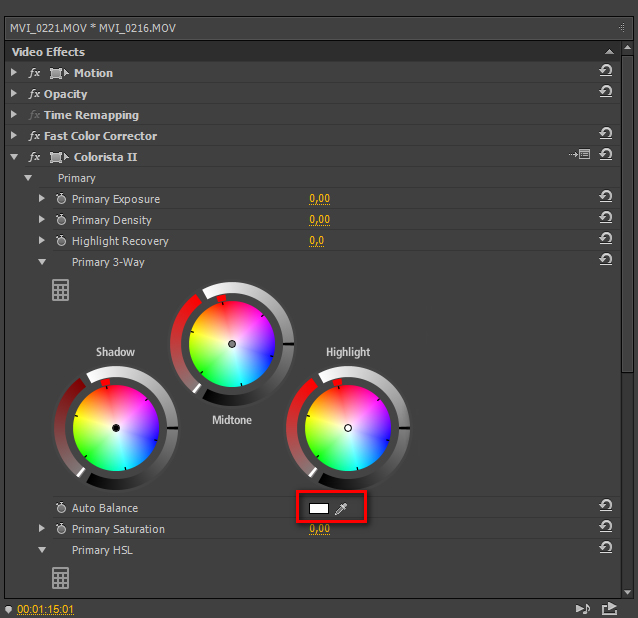Reset Auto Balance setting
This screenshot has height=618, width=638.
click(605, 505)
